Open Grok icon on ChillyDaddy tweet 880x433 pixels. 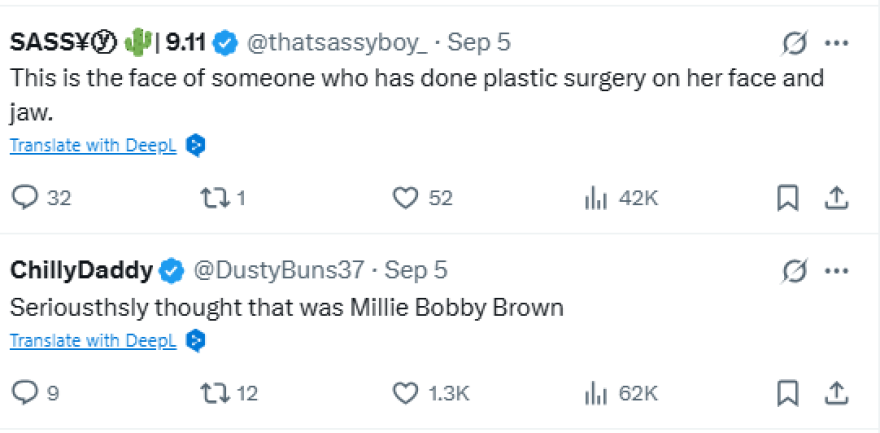pos(795,271)
